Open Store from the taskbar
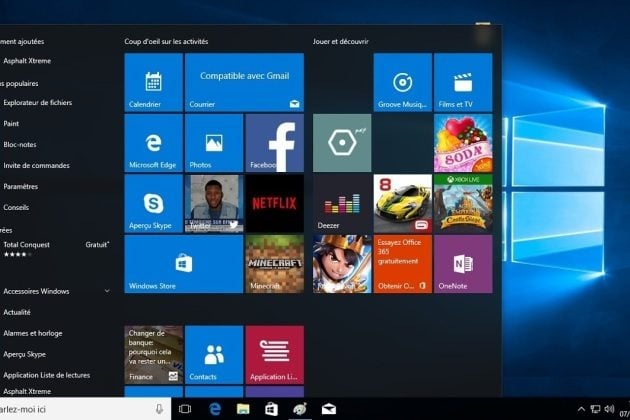 (x=271, y=409)
